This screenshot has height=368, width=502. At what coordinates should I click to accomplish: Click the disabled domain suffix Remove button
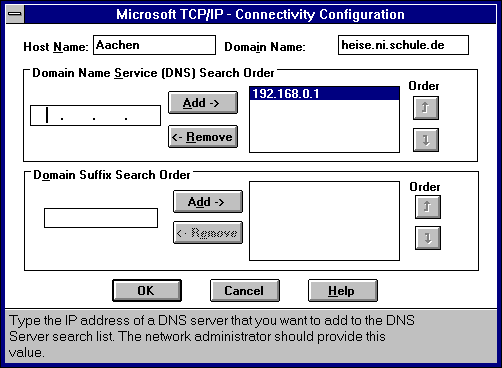(208, 233)
